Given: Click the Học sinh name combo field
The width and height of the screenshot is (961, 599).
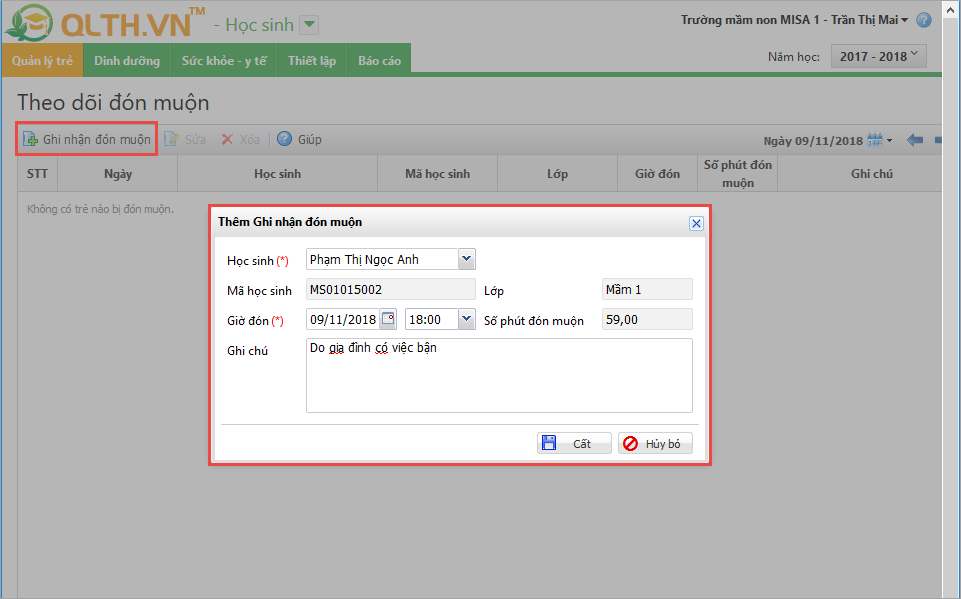Looking at the screenshot, I should tap(382, 259).
